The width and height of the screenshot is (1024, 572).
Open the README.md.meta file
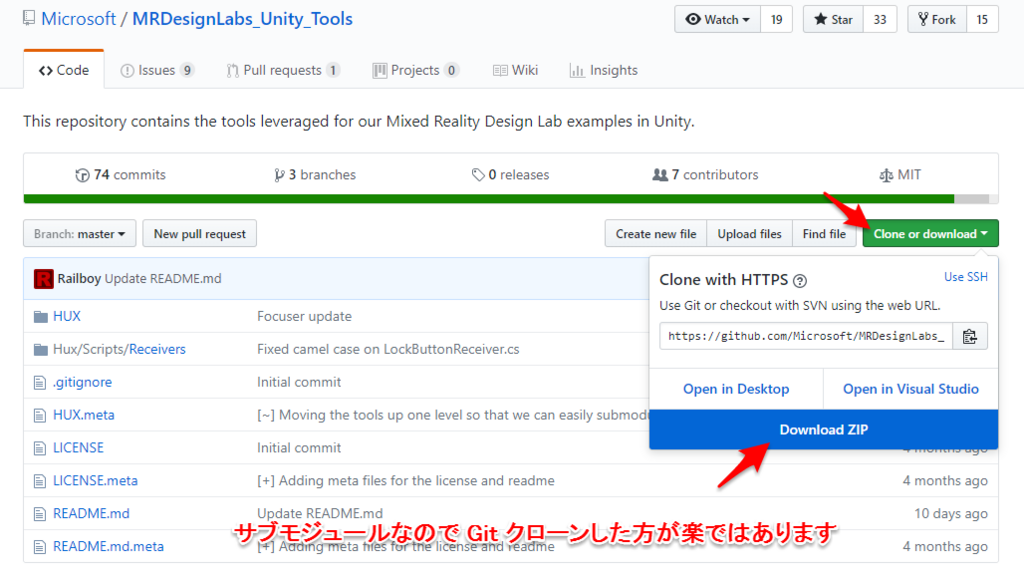click(108, 546)
